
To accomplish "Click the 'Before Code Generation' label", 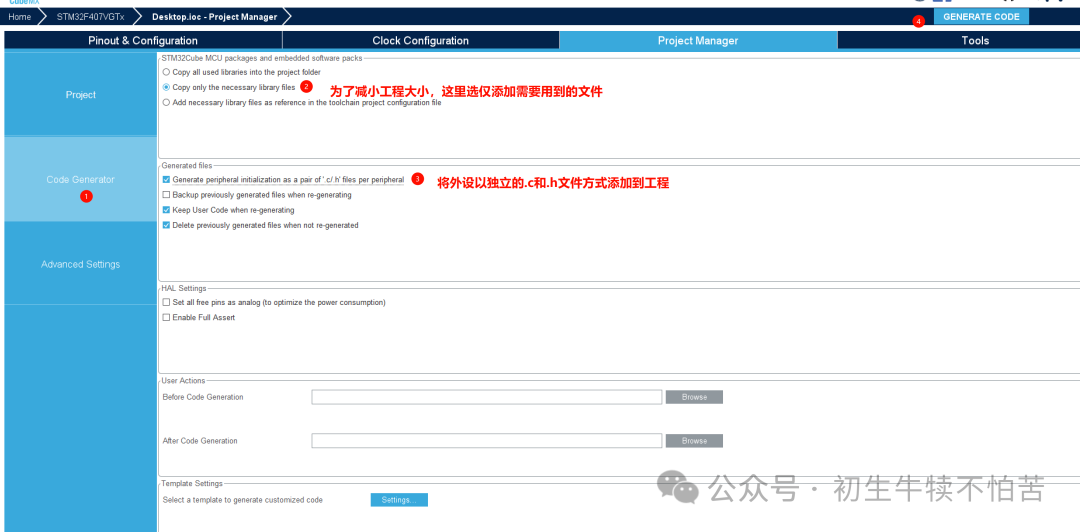I will tap(202, 397).
